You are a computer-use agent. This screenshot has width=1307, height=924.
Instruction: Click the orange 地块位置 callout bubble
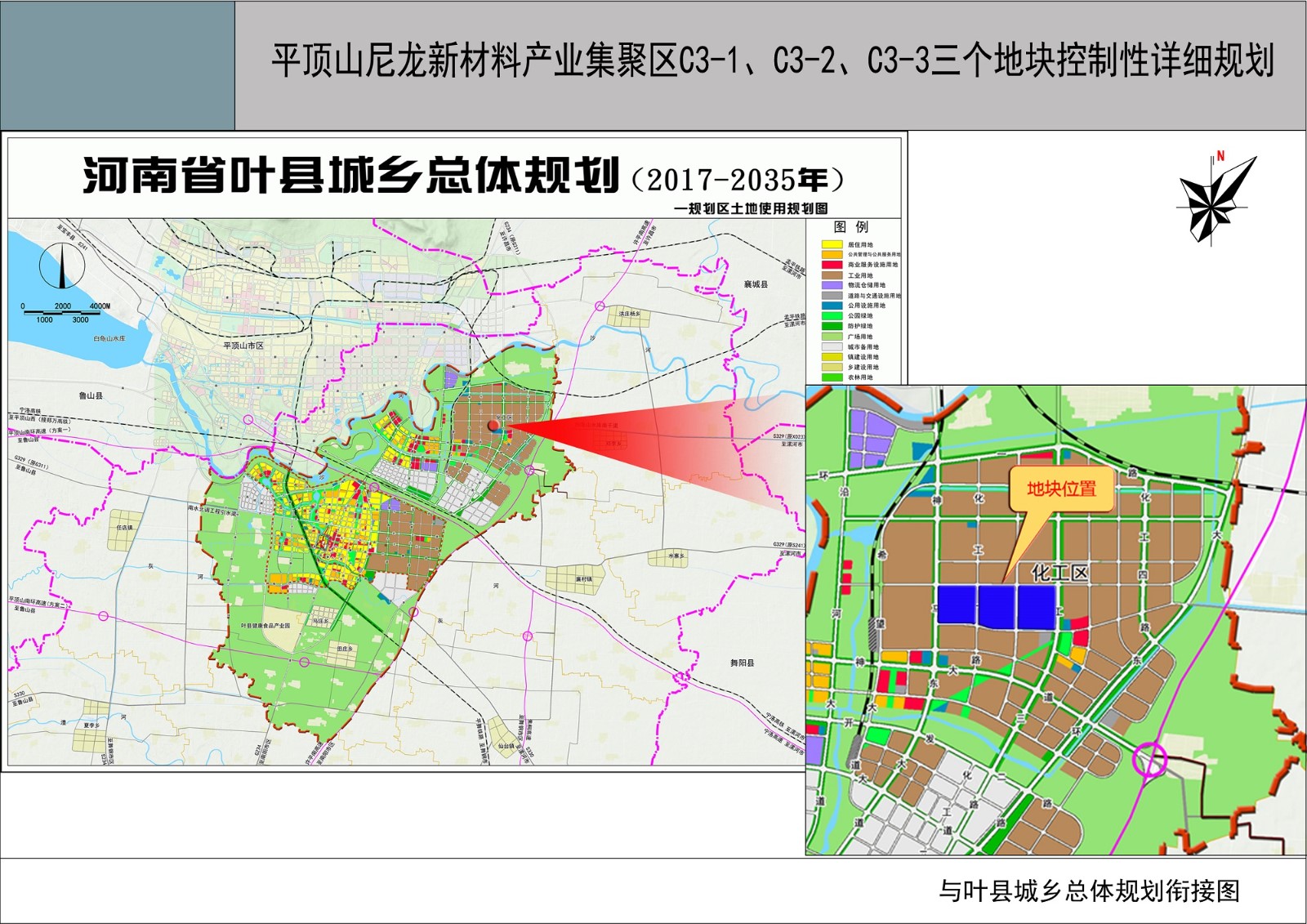[x=1062, y=489]
